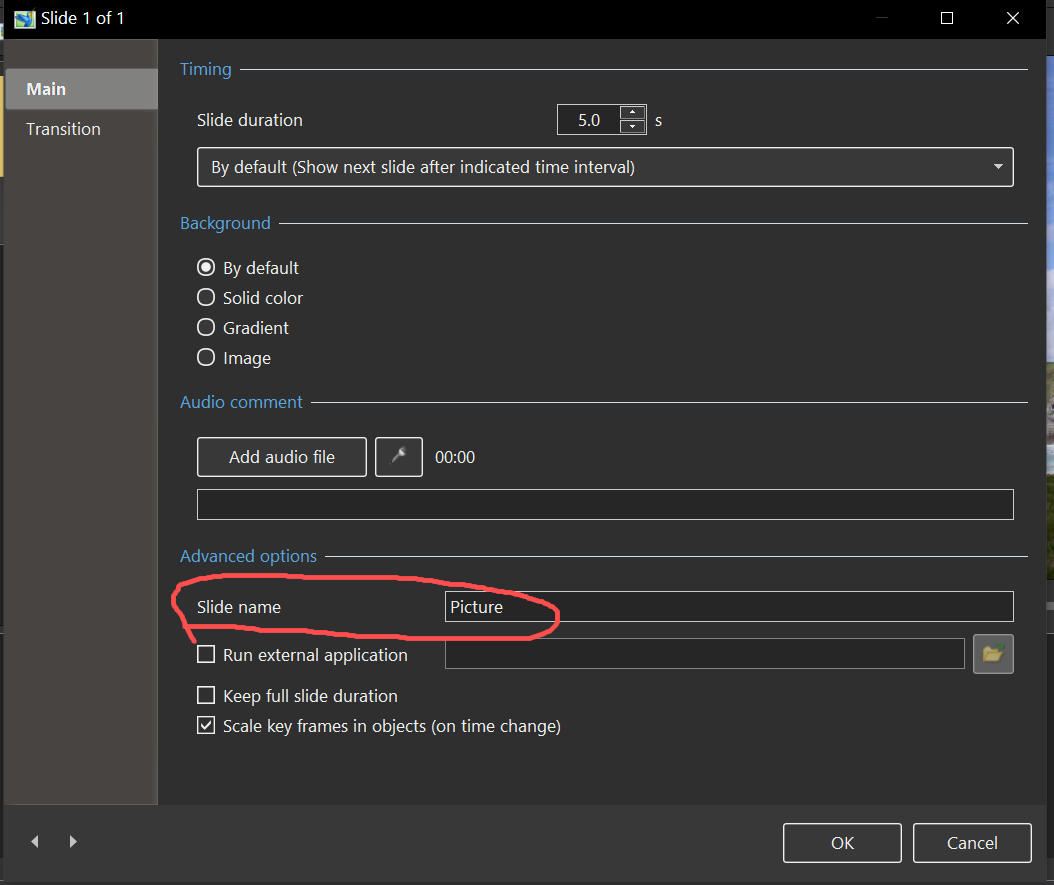Increase slide duration with up stepper arrow
The height and width of the screenshot is (885, 1054).
(x=633, y=112)
